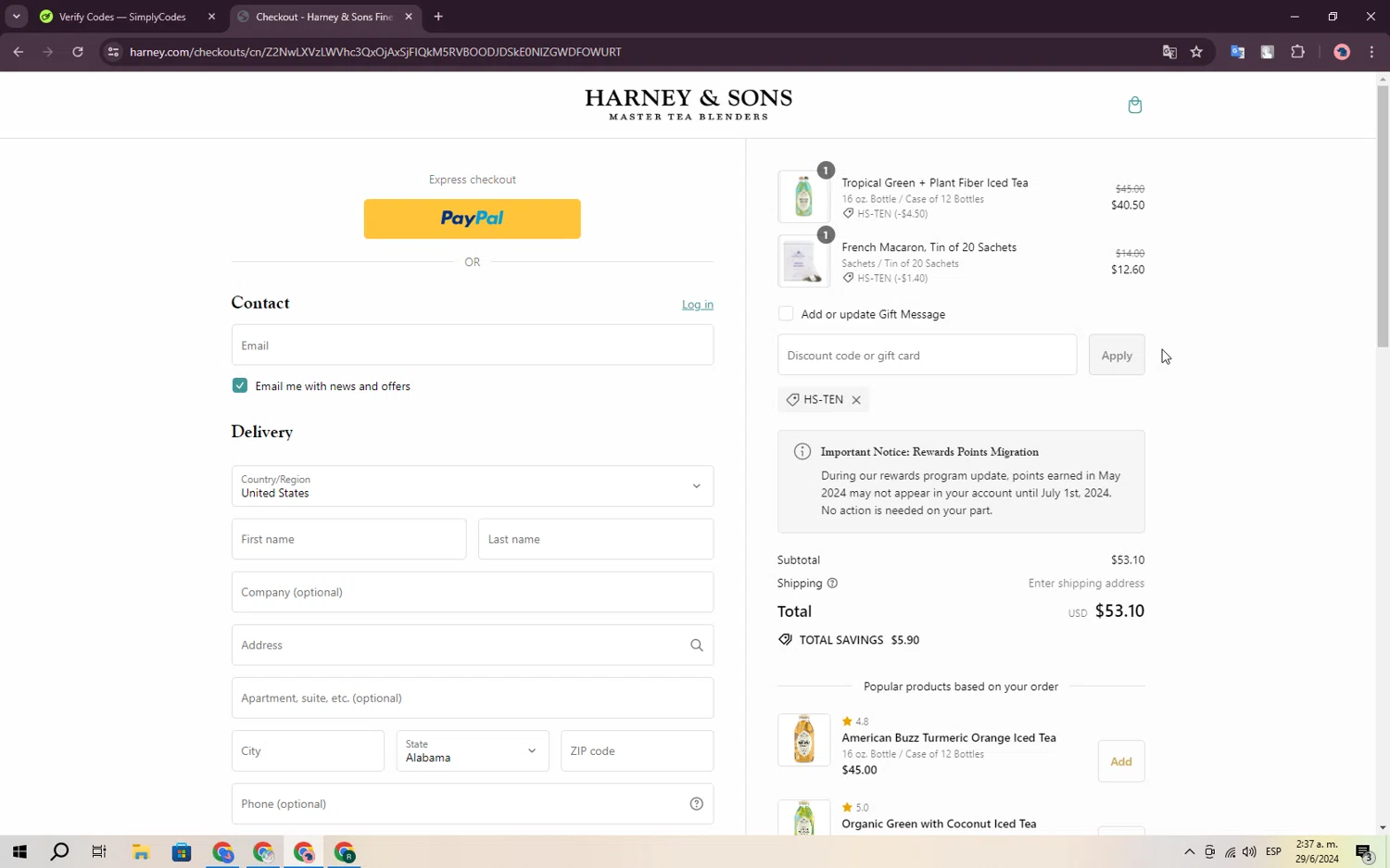This screenshot has height=868, width=1390.
Task: Open the Chrome profile avatar
Action: point(1341,52)
